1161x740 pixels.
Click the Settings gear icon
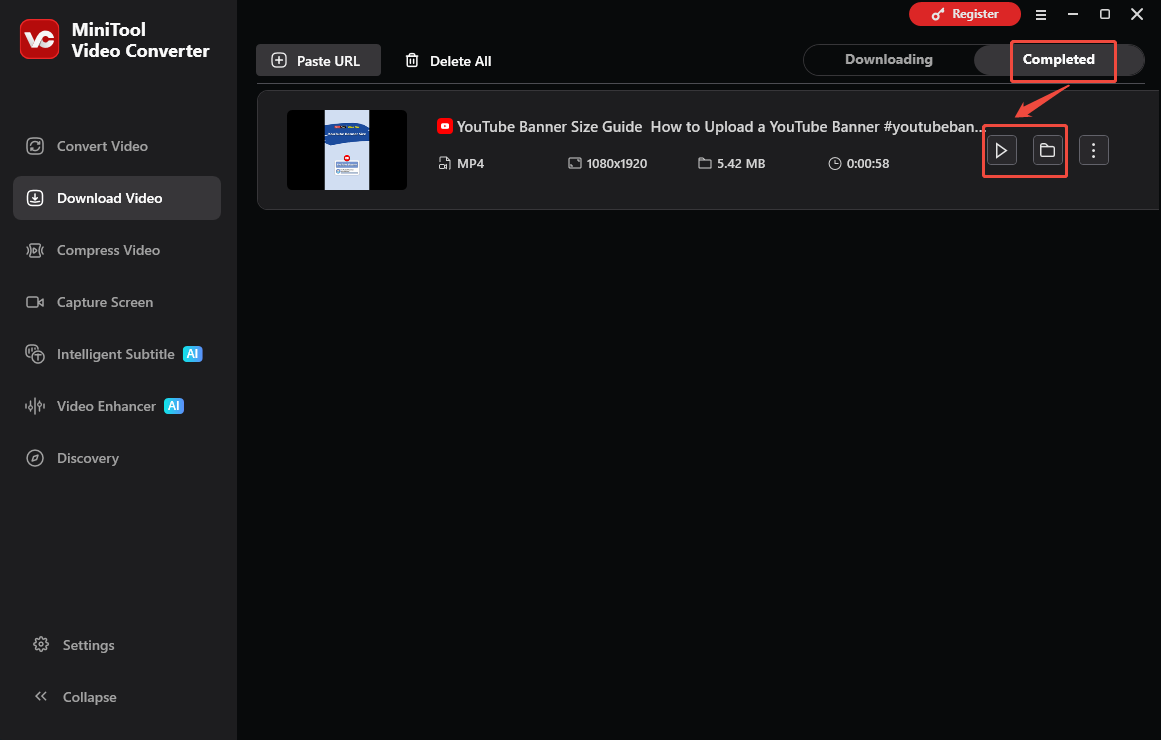click(41, 644)
